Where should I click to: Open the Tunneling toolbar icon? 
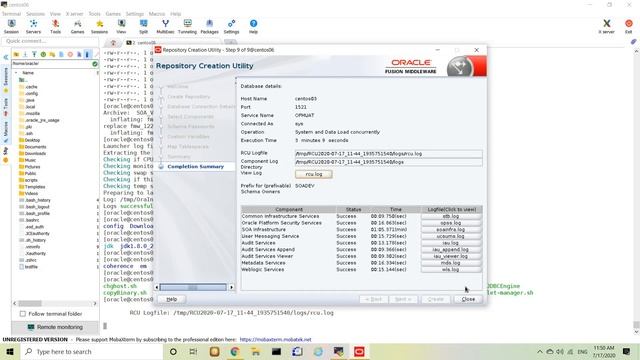pos(187,27)
